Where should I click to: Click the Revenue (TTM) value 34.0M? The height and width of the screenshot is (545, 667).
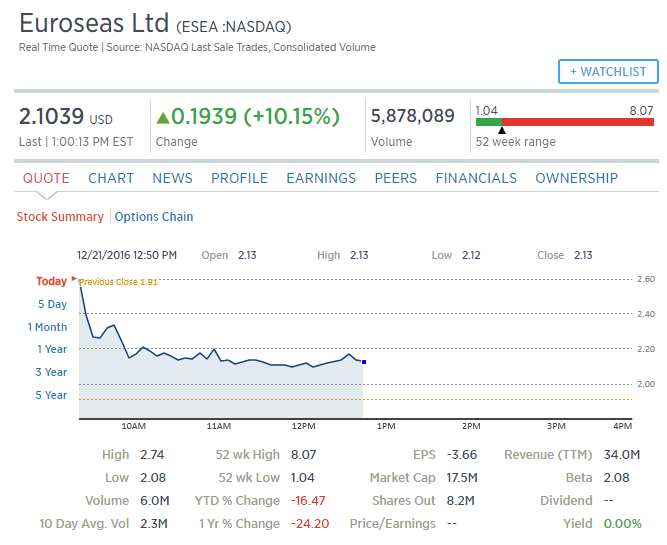click(622, 455)
